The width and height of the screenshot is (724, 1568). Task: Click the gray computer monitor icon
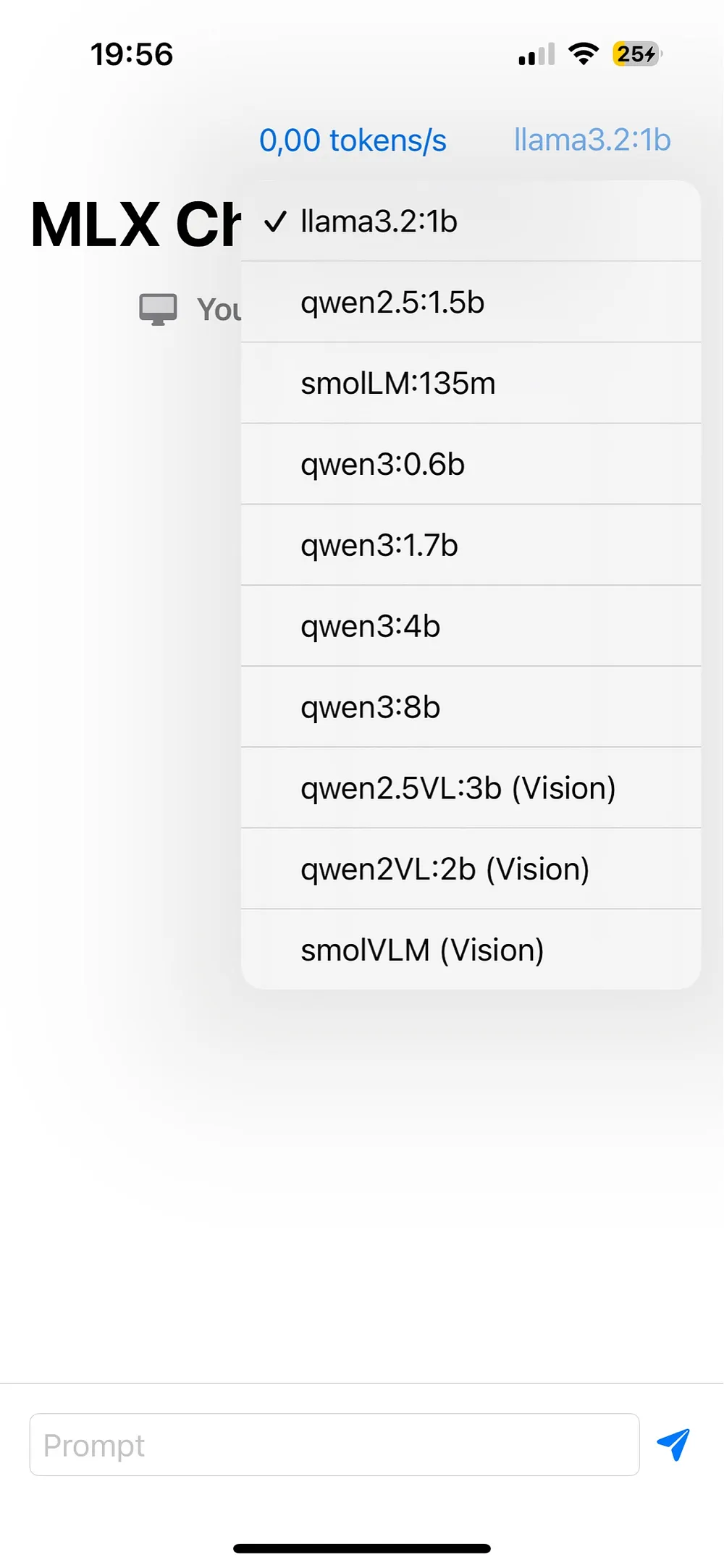(158, 310)
